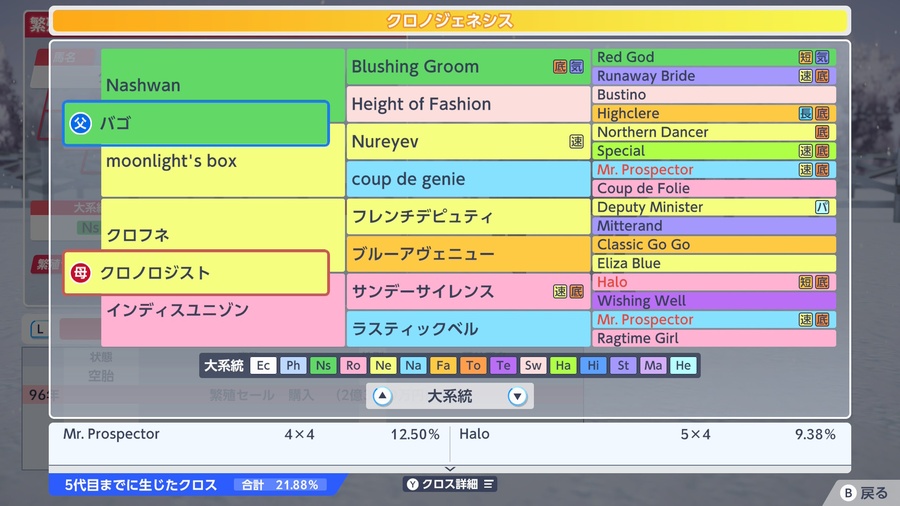900x506 pixels.
Task: Select the St lineage color swatch
Action: pyautogui.click(x=623, y=365)
